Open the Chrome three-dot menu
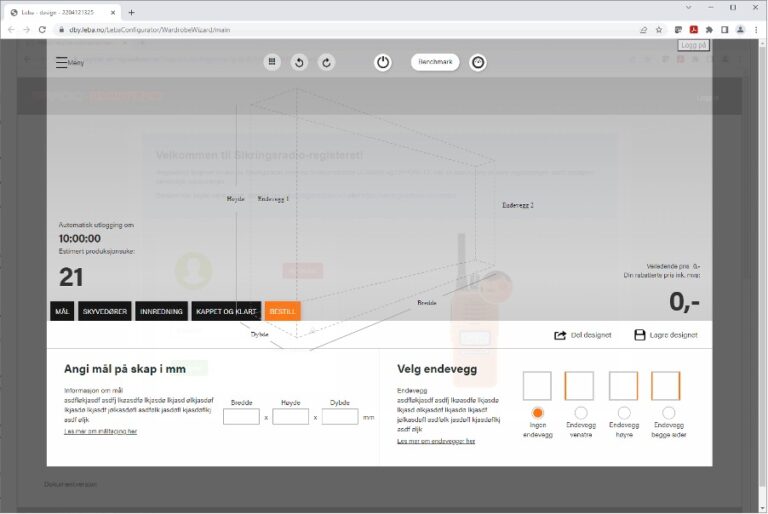Image resolution: width=768 pixels, height=514 pixels. pyautogui.click(x=756, y=30)
